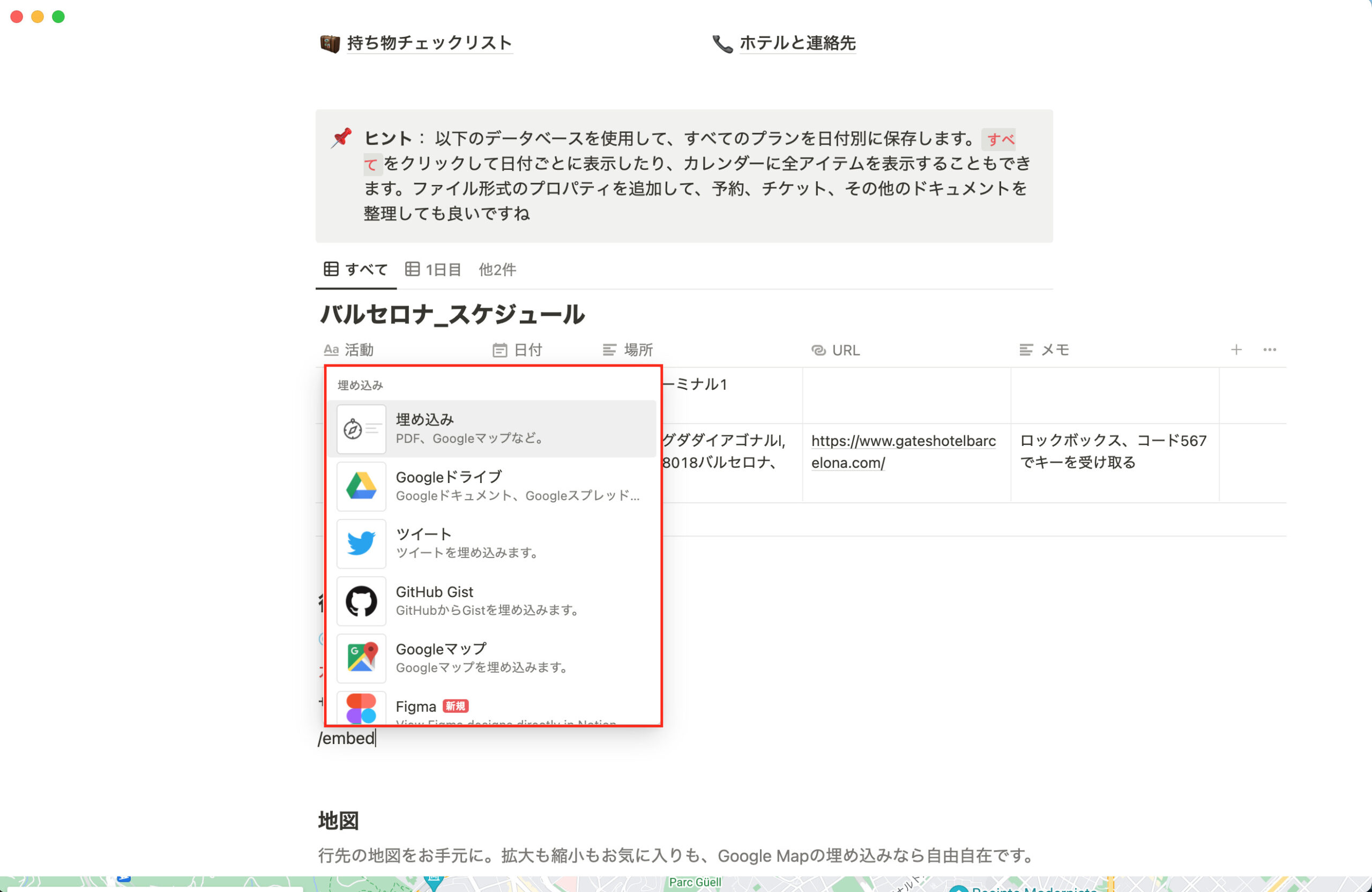Click the 埋め込み section label in popup

[x=360, y=385]
